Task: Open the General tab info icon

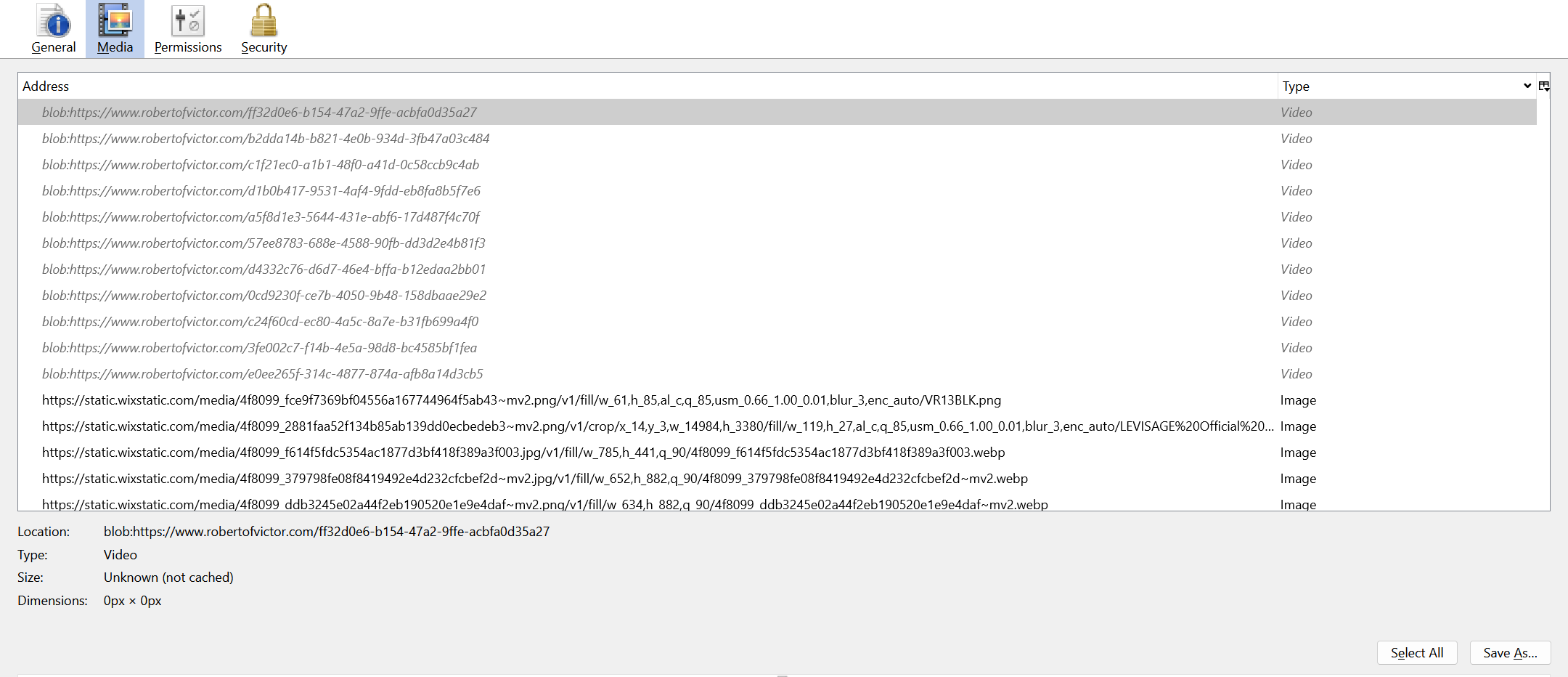Action: pos(54,21)
